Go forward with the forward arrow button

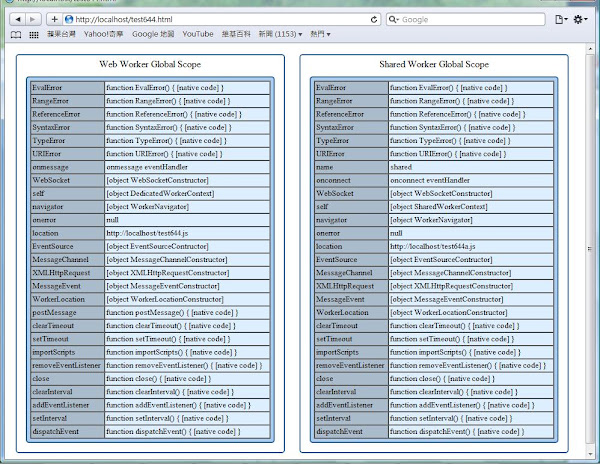[33, 19]
